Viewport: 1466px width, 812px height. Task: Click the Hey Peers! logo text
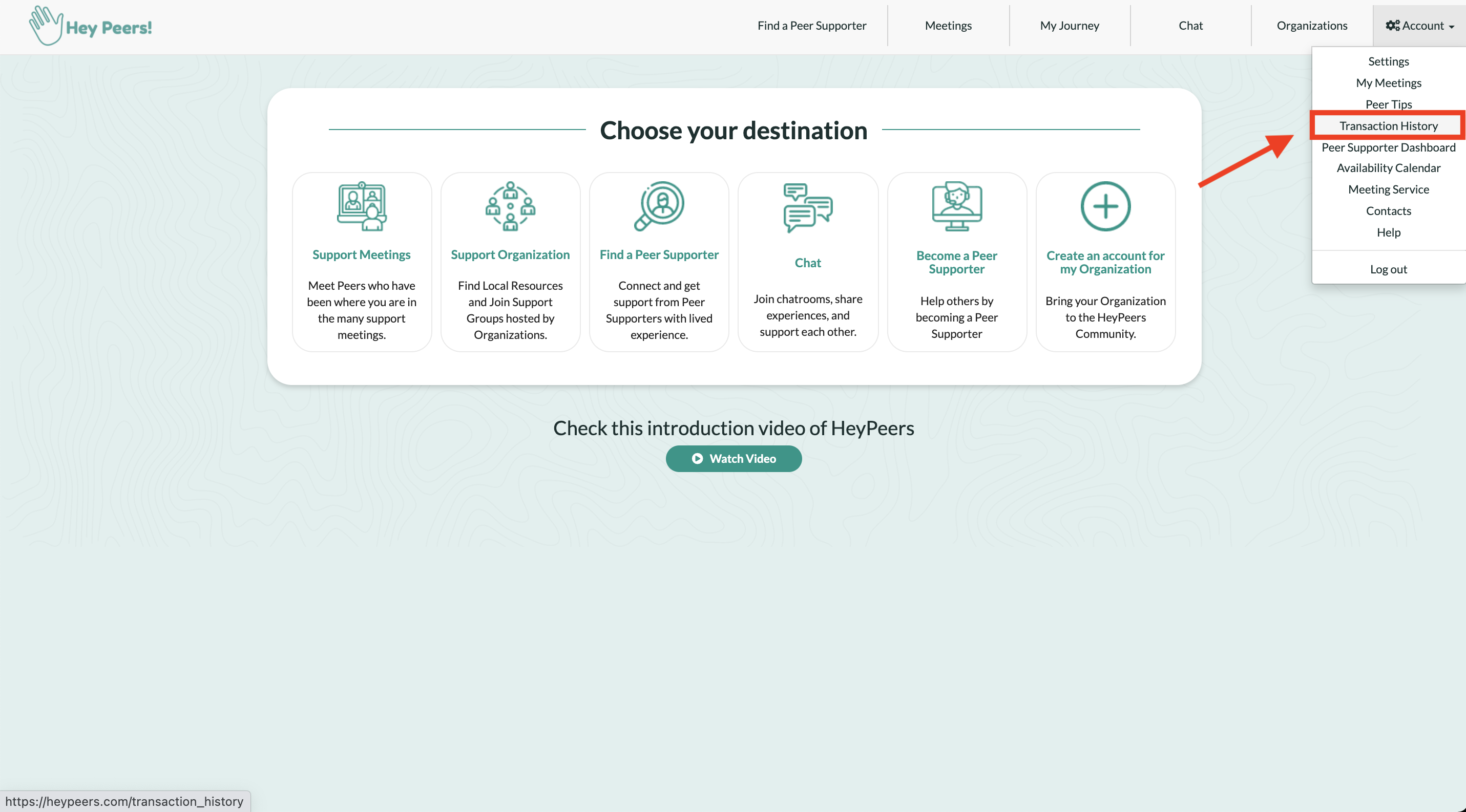click(x=109, y=27)
